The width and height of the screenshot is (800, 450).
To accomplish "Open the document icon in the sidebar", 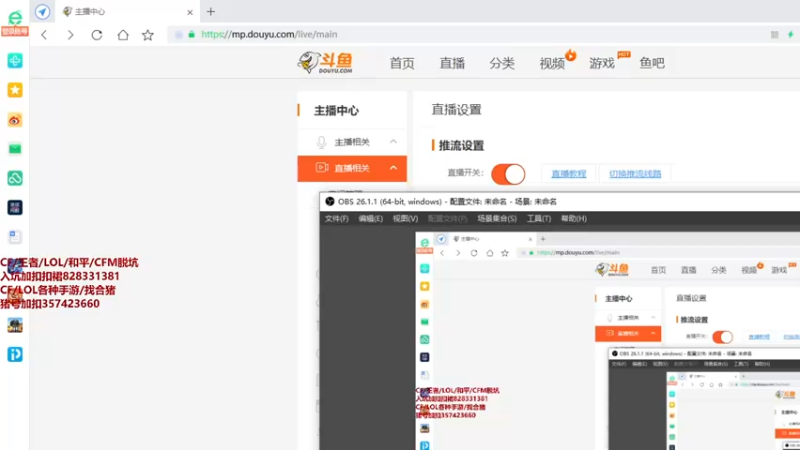I will (x=15, y=237).
